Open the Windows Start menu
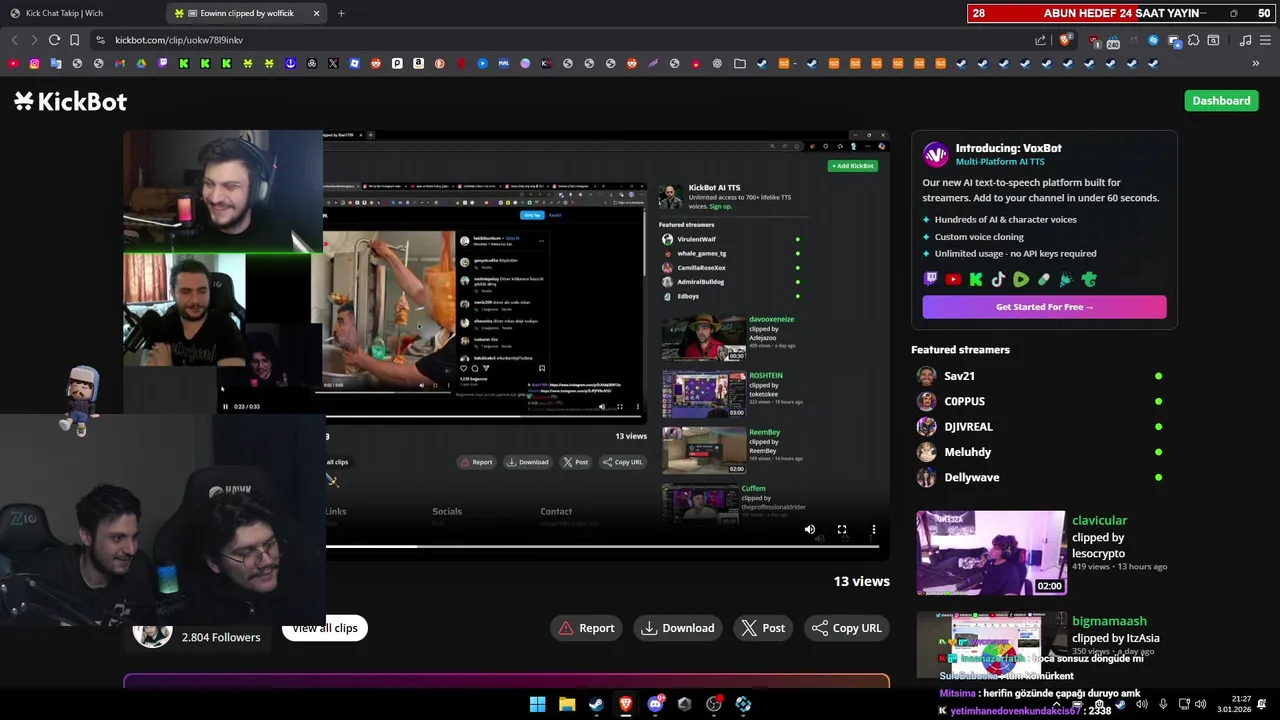This screenshot has width=1280, height=720. pos(537,704)
